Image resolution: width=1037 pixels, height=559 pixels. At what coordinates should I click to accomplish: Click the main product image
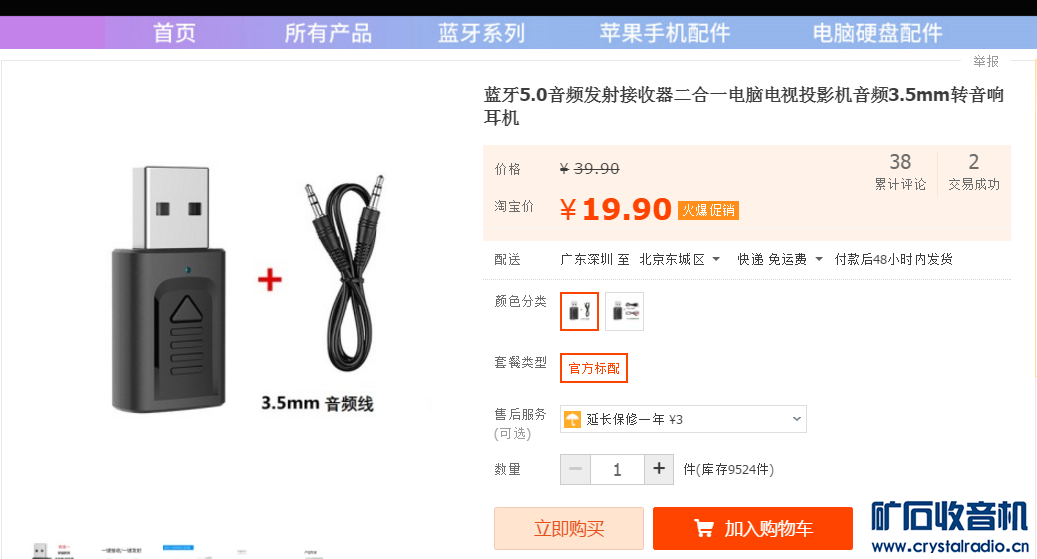pos(245,291)
